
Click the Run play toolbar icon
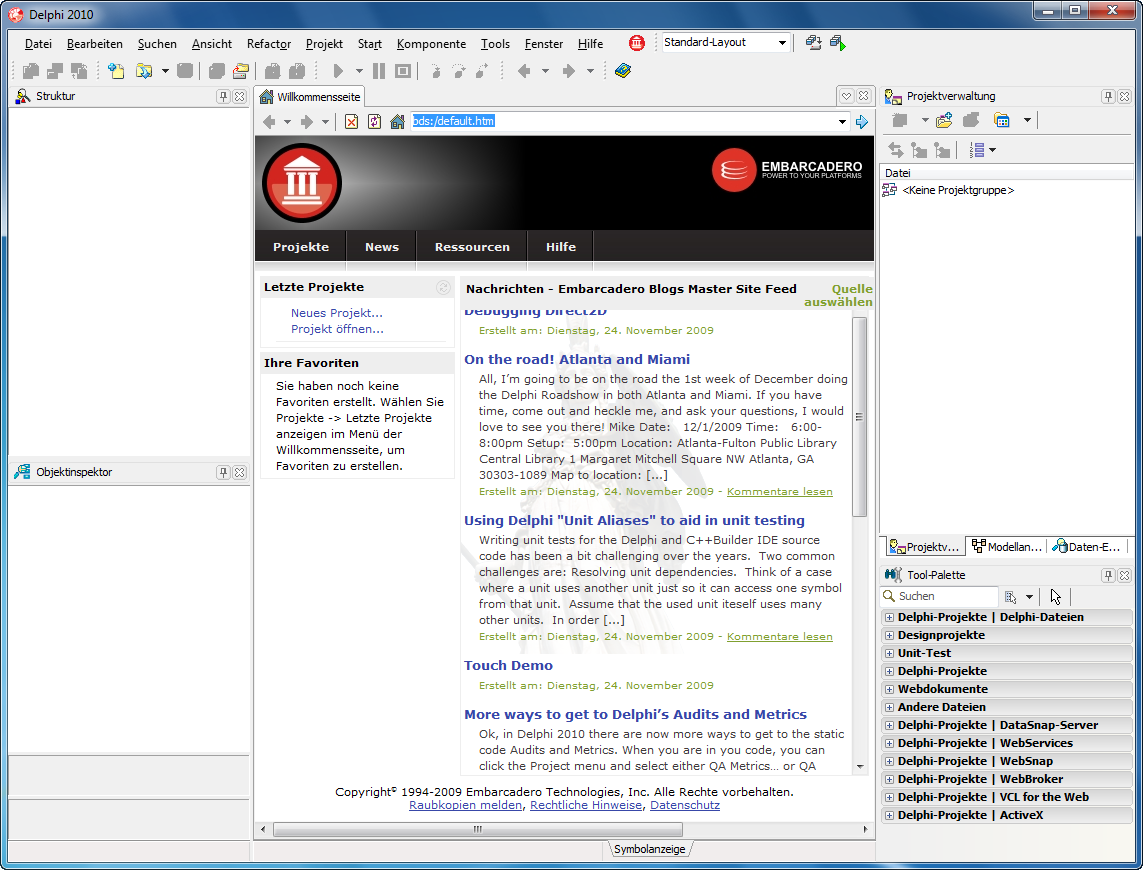click(x=338, y=71)
